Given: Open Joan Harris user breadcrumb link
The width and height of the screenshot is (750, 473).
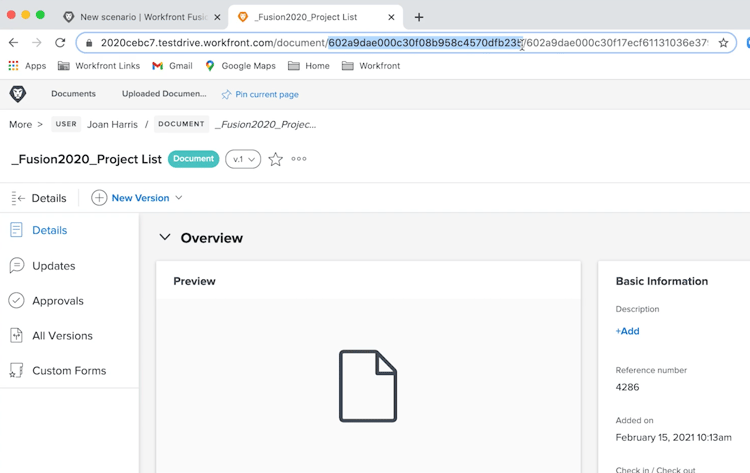Looking at the screenshot, I should (x=112, y=124).
